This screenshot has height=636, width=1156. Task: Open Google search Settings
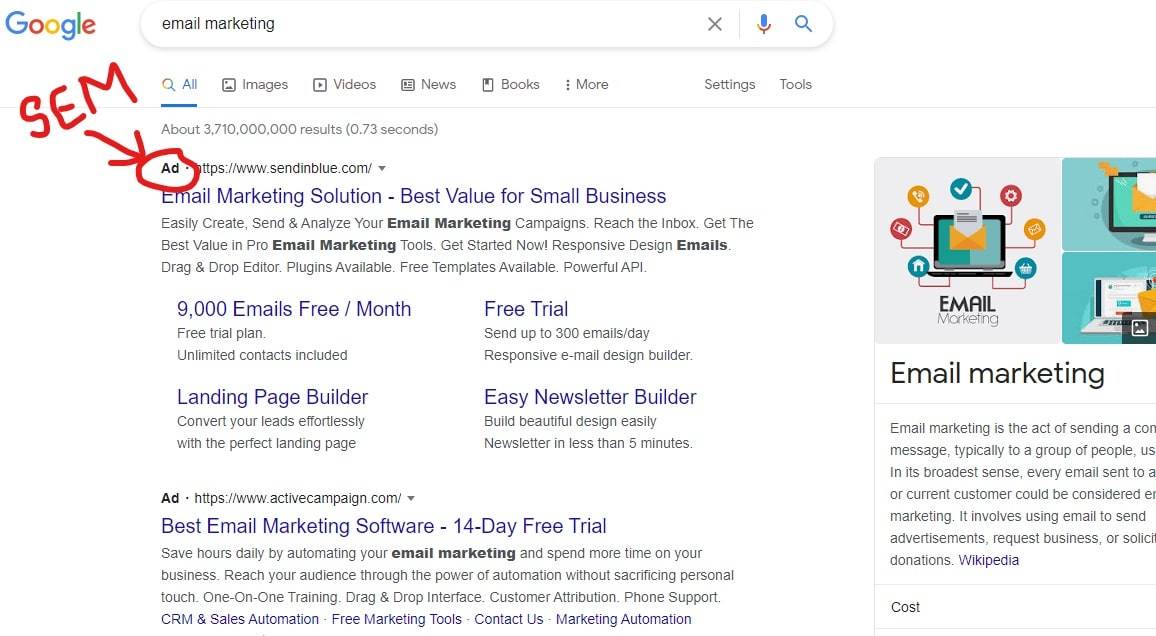(x=729, y=84)
